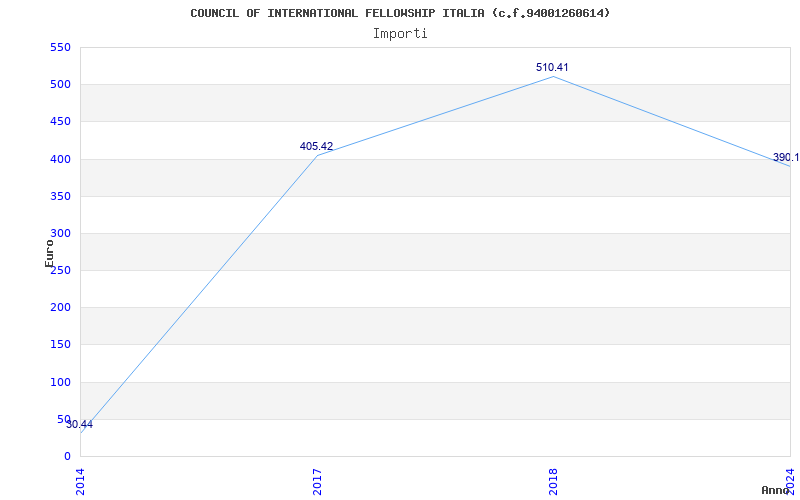Click the 150 y-axis tick label
This screenshot has height=500, width=800.
point(60,345)
